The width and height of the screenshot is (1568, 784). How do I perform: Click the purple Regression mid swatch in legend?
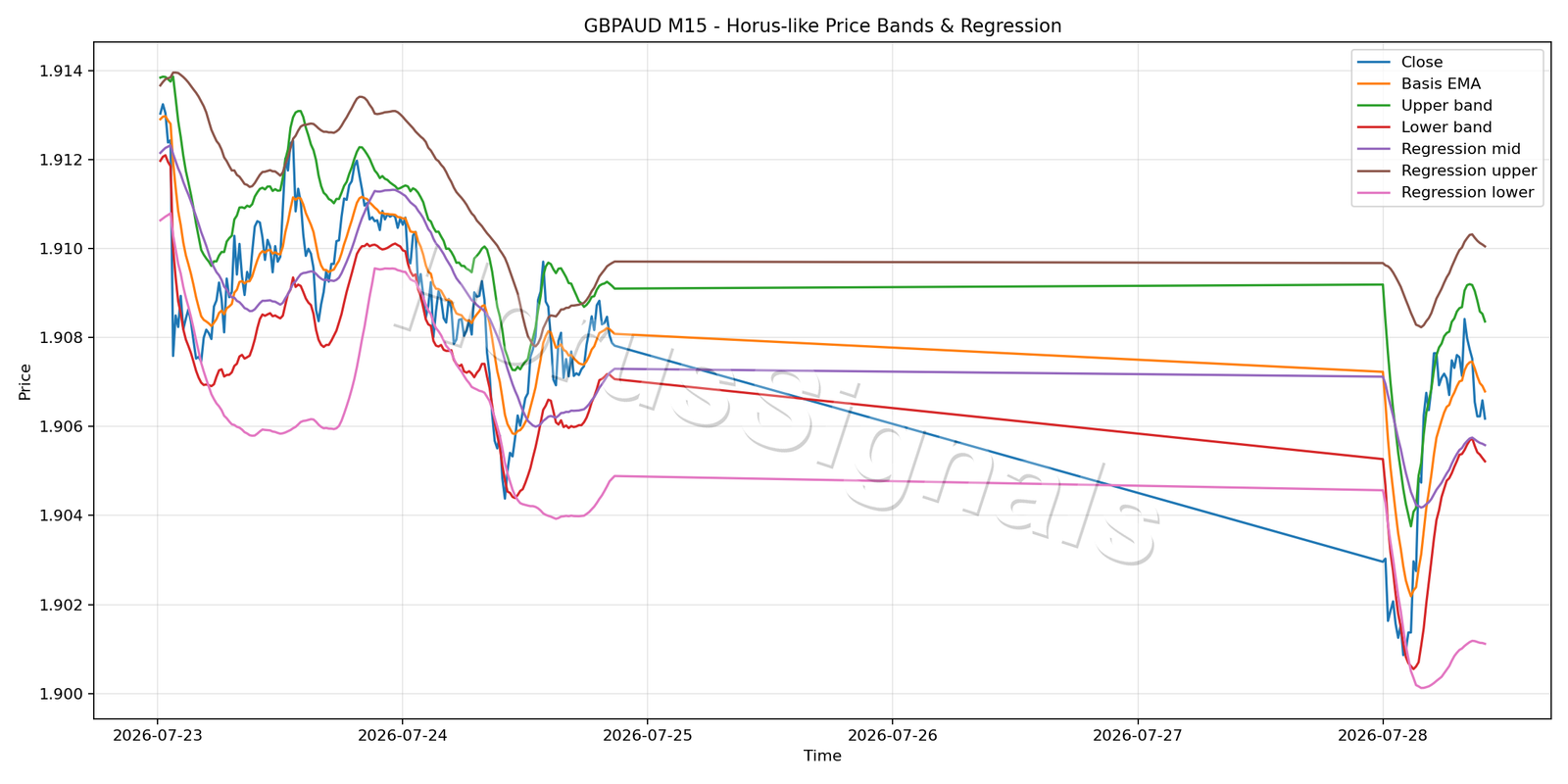(x=1373, y=149)
